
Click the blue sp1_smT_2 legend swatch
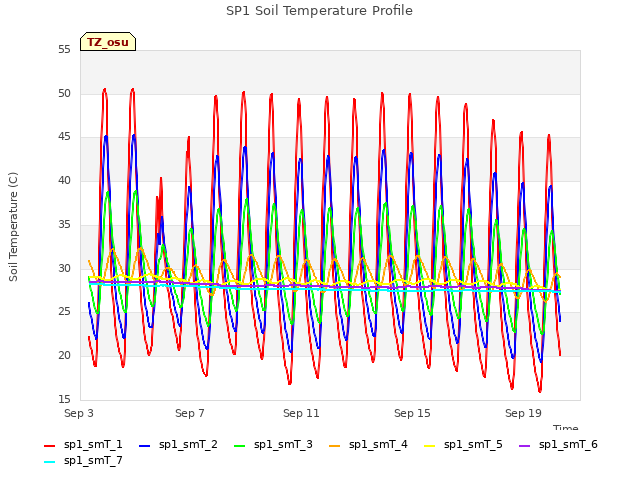click(x=144, y=446)
